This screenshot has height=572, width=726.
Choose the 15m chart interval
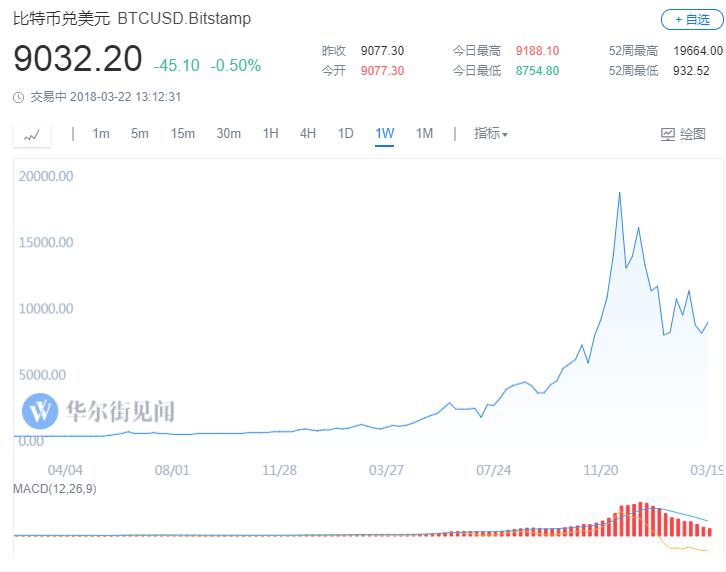coord(182,134)
